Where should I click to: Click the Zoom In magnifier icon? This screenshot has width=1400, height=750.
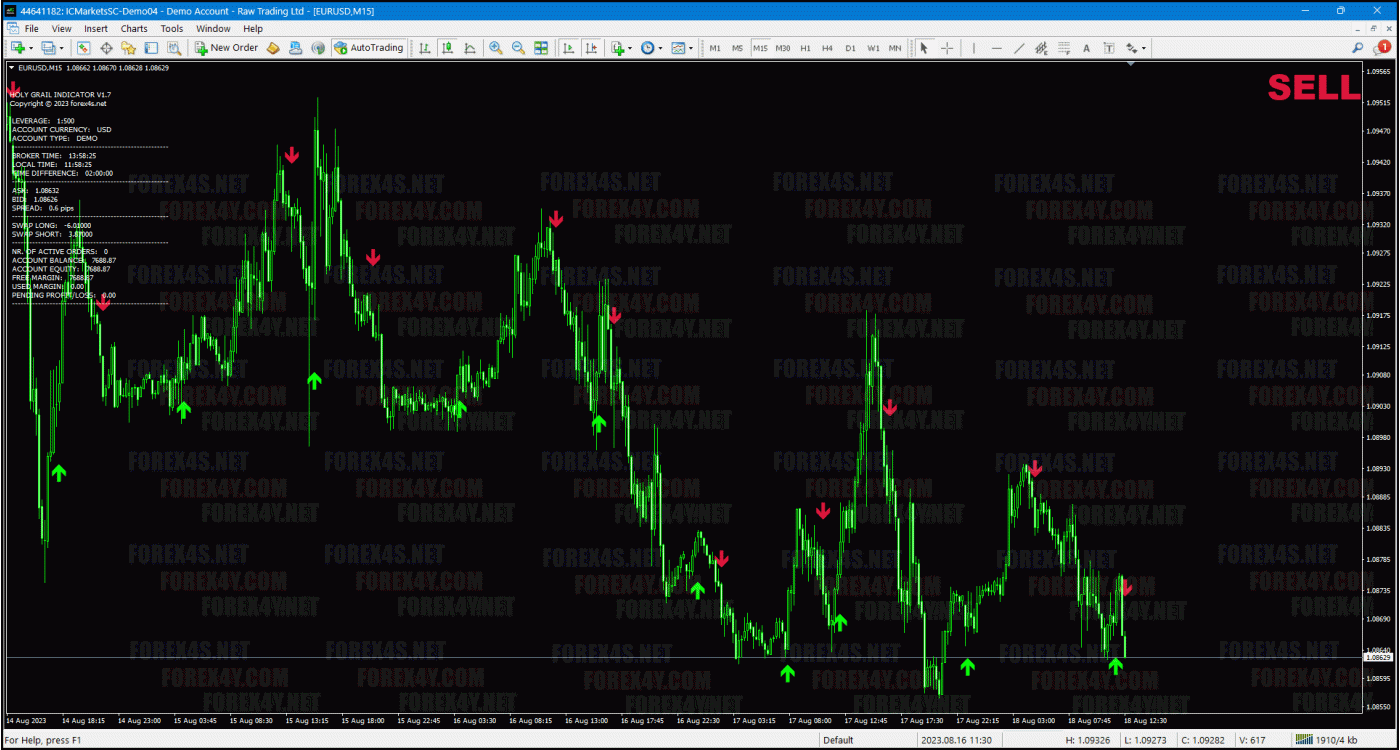496,48
